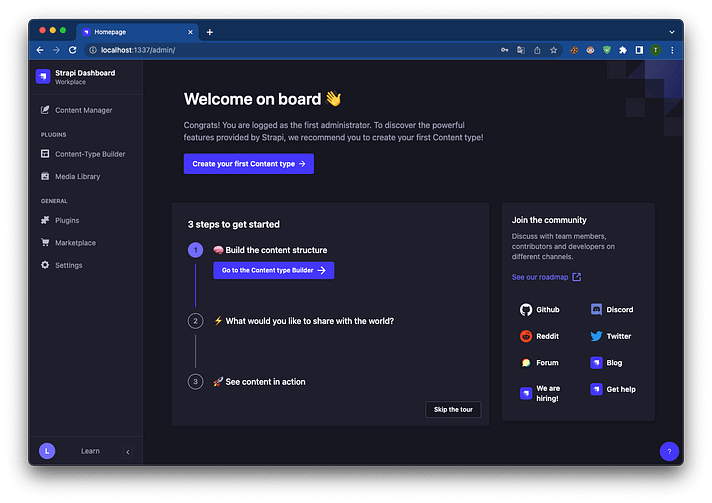Open the Github community link

pos(539,310)
